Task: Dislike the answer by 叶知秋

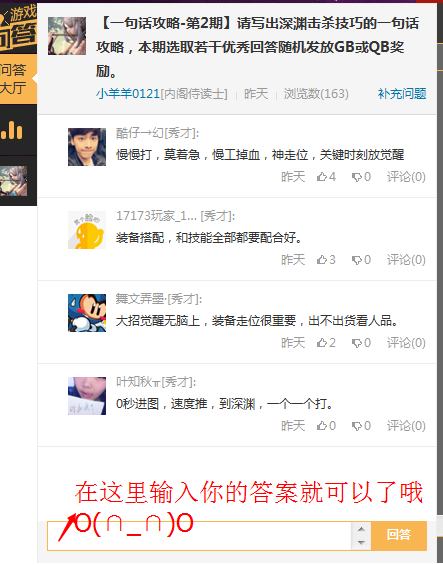Action: [361, 426]
